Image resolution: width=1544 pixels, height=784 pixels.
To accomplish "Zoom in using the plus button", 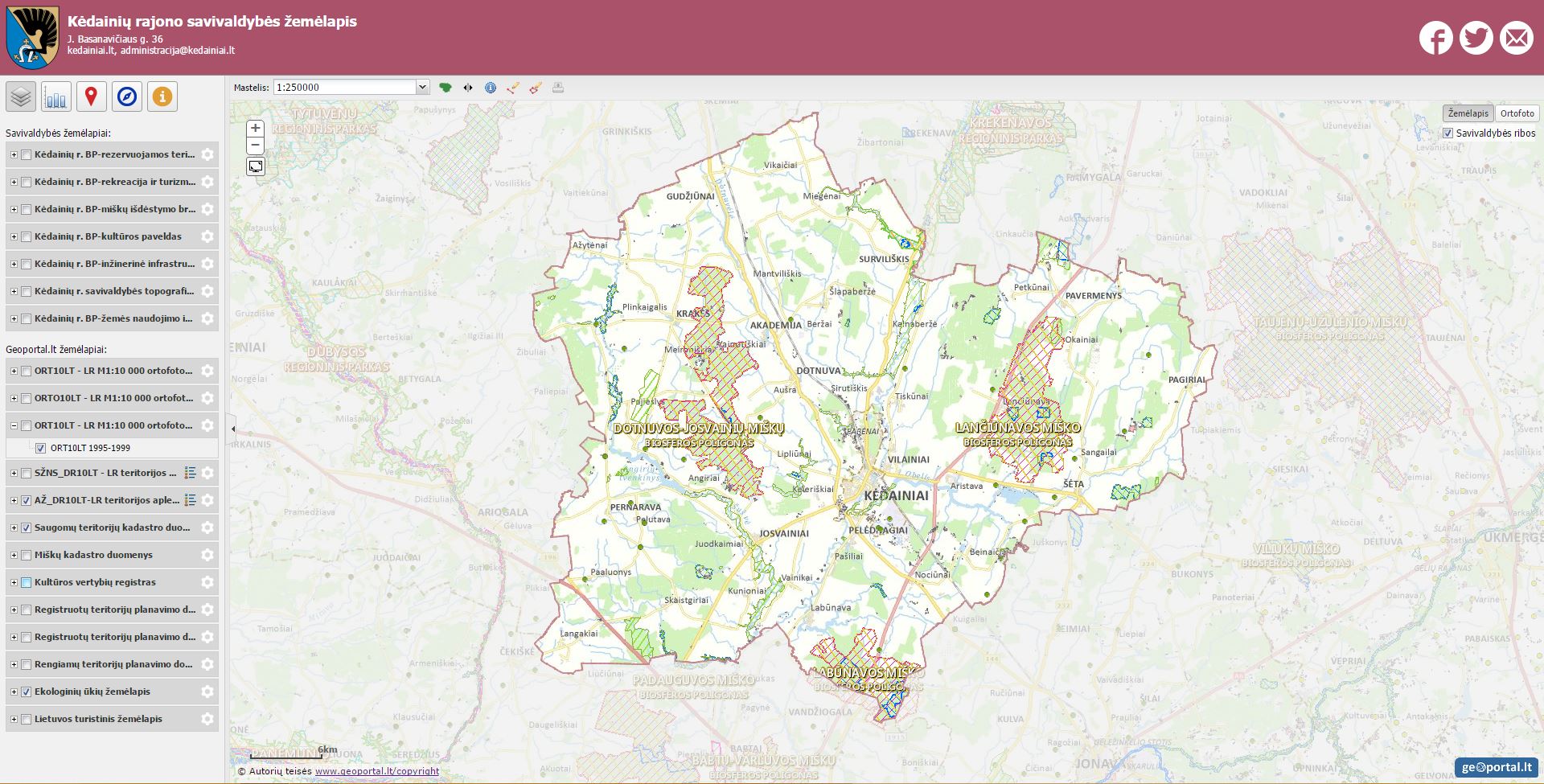I will click(x=256, y=128).
